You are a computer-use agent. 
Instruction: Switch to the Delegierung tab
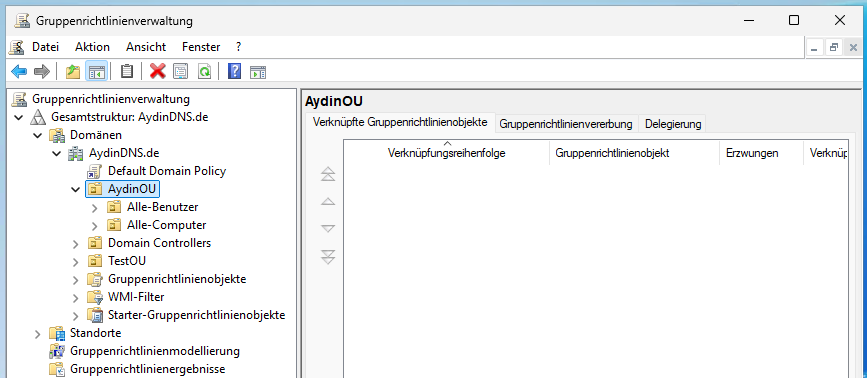click(673, 124)
